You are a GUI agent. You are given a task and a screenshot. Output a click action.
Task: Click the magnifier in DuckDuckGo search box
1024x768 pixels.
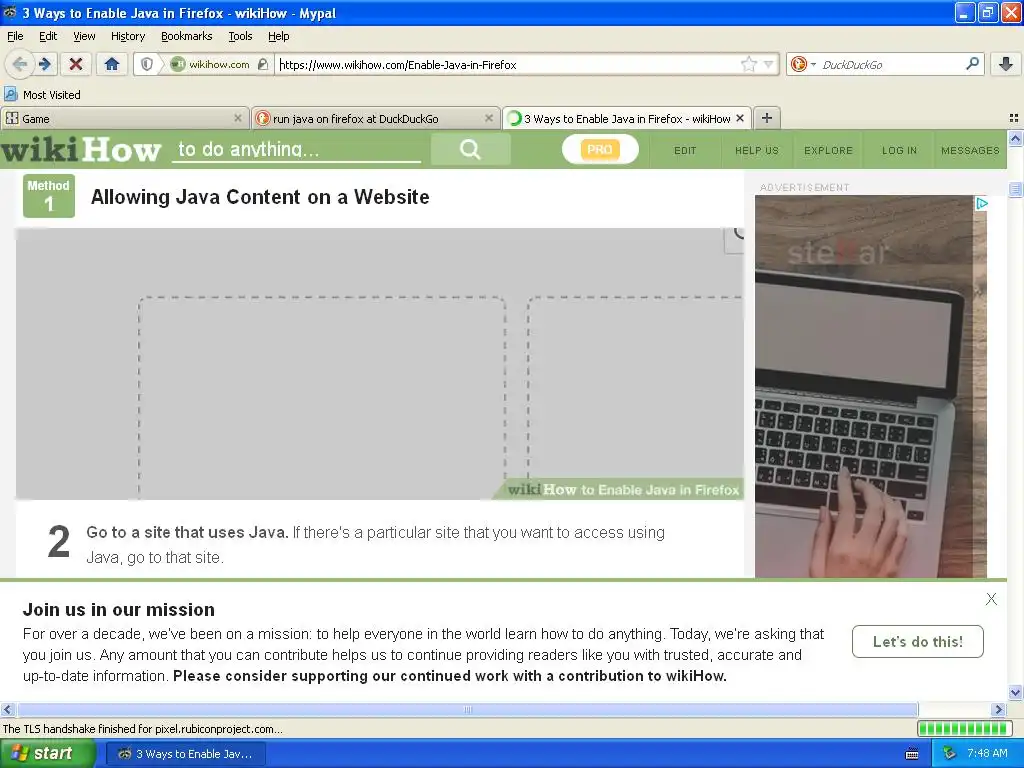click(972, 63)
